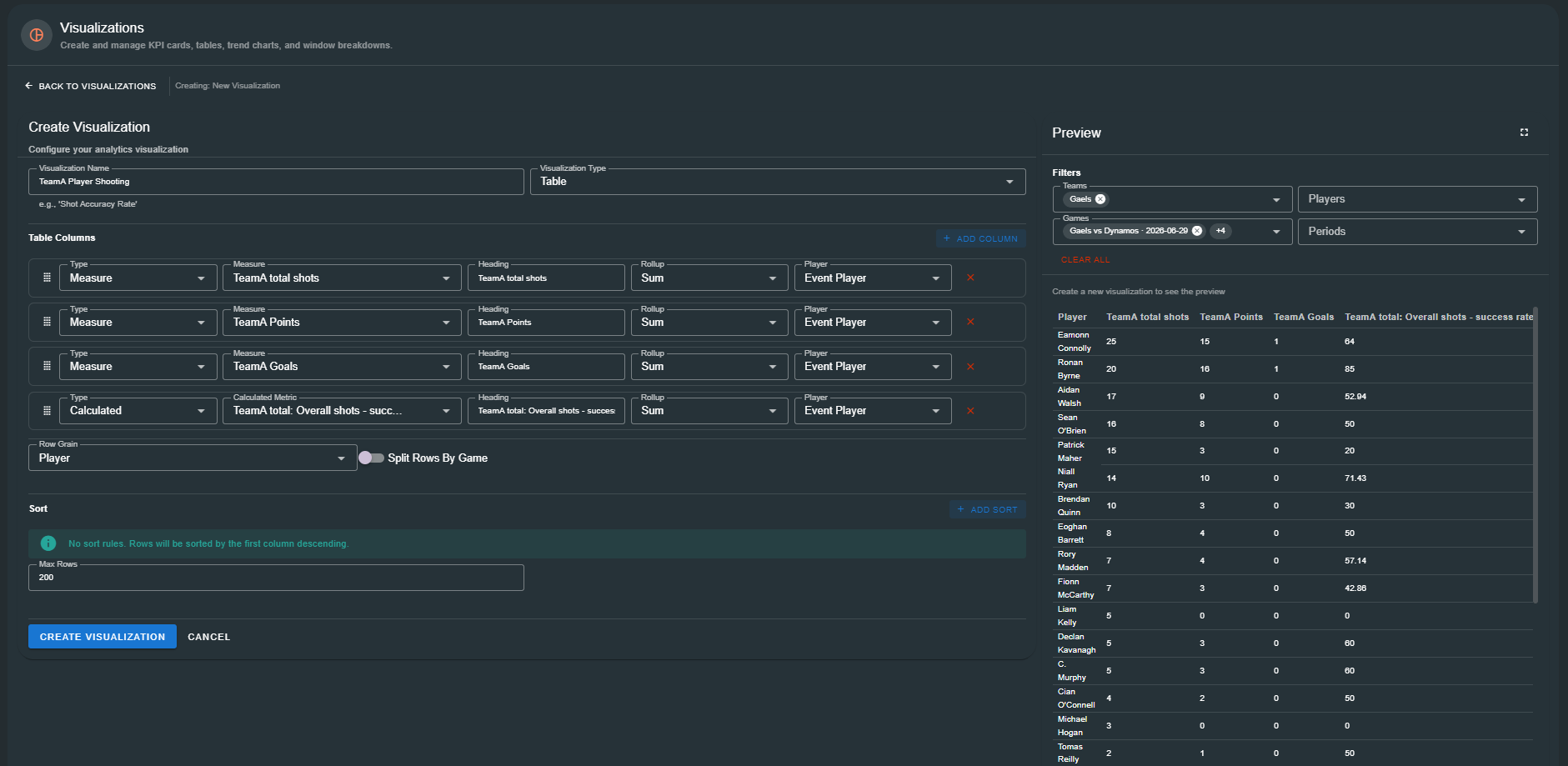Select Eamonn Connolly row in preview
This screenshot has height=766, width=1568.
tap(1293, 342)
